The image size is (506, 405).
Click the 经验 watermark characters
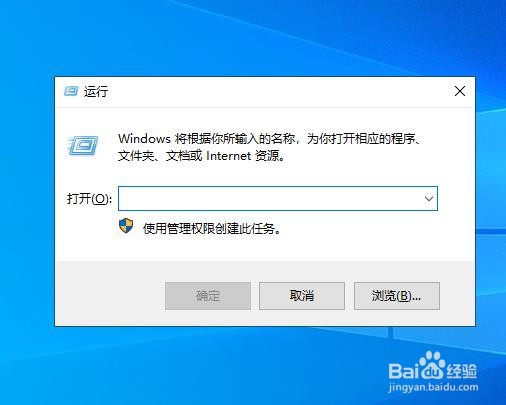[462, 371]
